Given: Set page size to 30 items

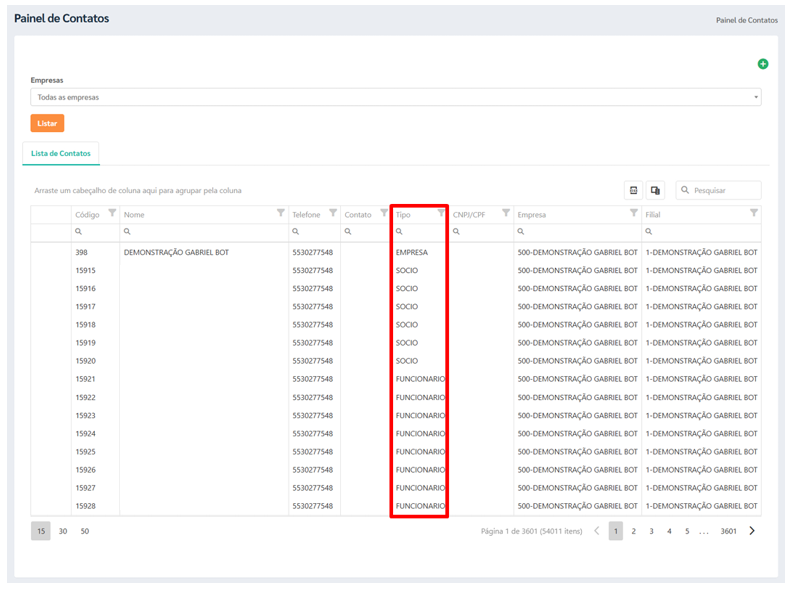Looking at the screenshot, I should (63, 531).
